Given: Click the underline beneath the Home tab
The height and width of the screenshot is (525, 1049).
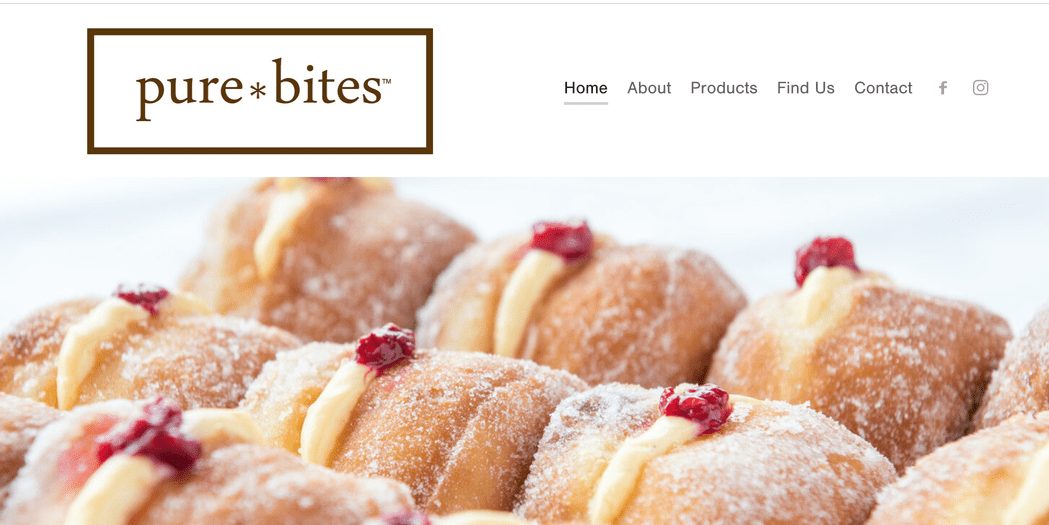Looking at the screenshot, I should tap(585, 103).
